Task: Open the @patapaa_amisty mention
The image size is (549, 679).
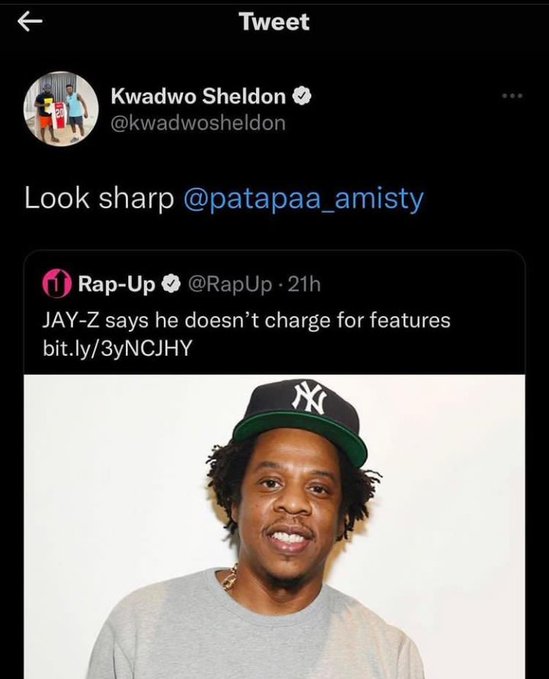Action: pos(304,199)
